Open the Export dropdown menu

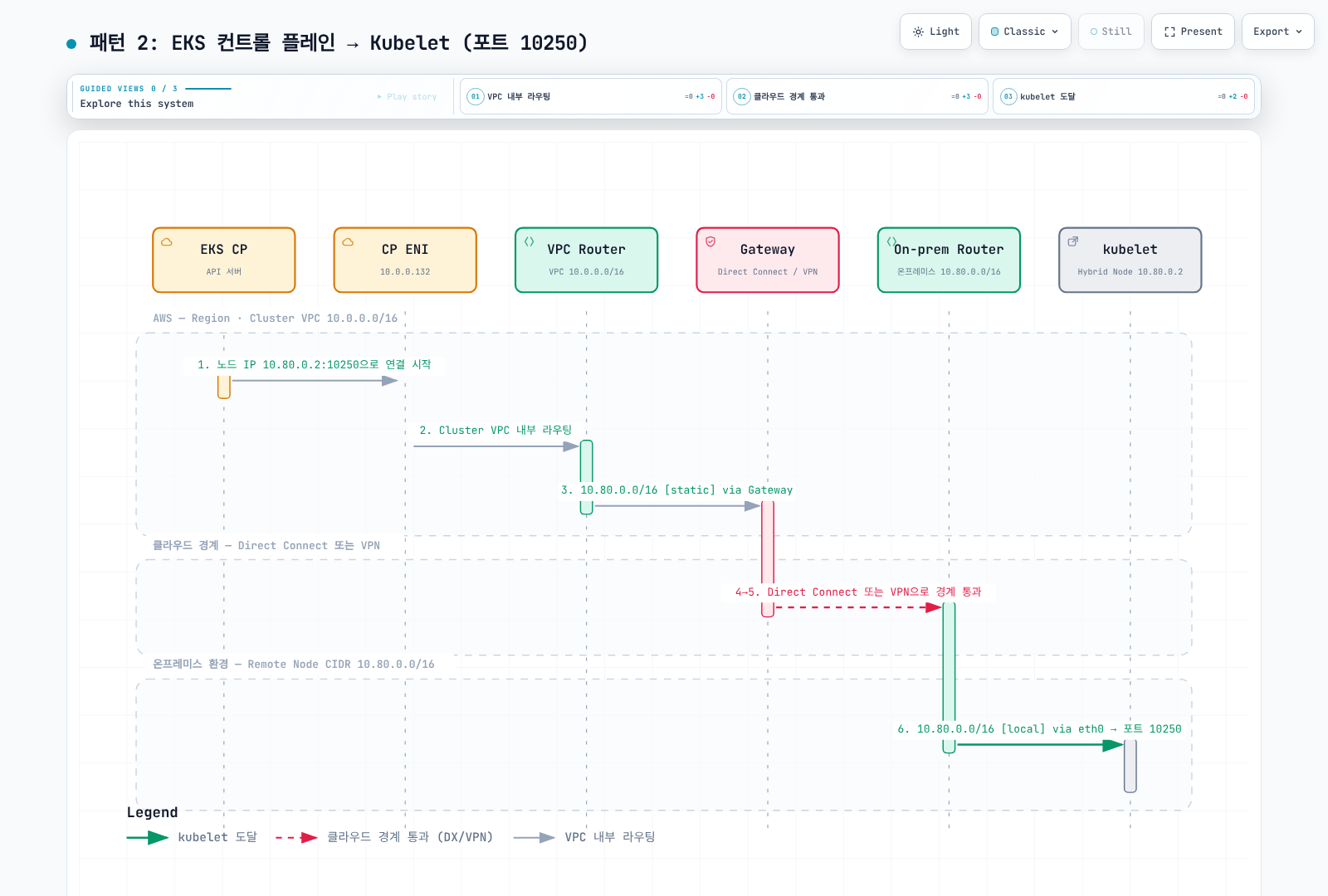[x=1277, y=32]
